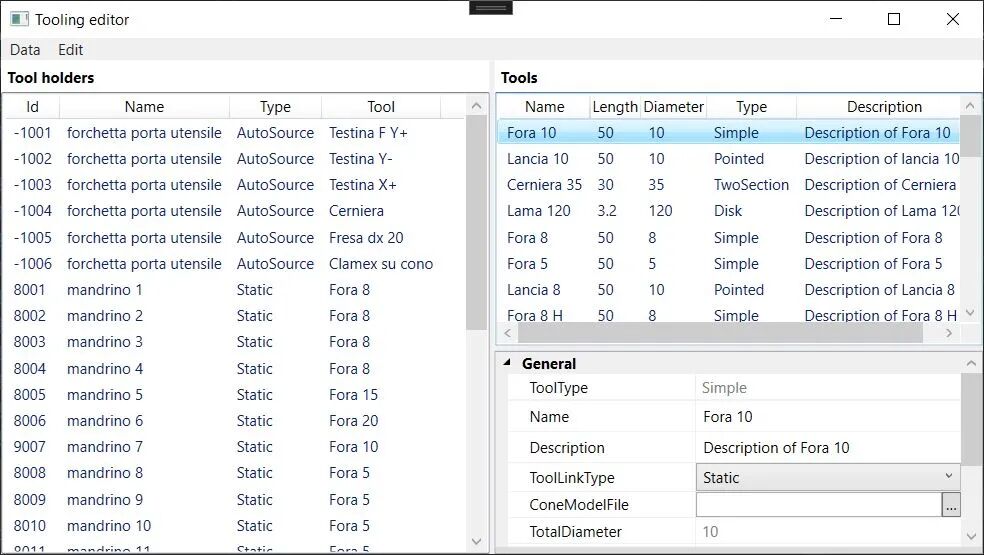The height and width of the screenshot is (555, 984).
Task: Sort tool holders by Type column
Action: (x=275, y=107)
